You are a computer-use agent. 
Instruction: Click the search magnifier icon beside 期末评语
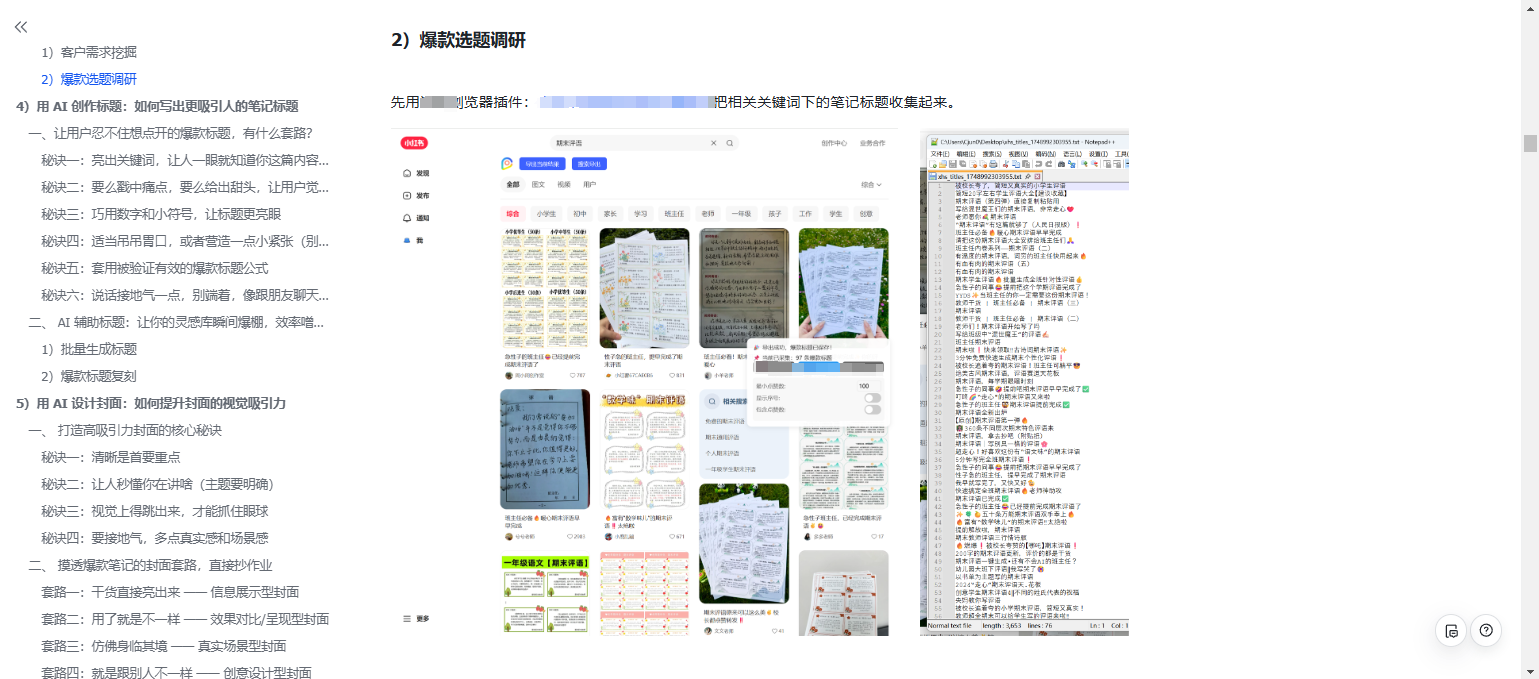[x=730, y=143]
